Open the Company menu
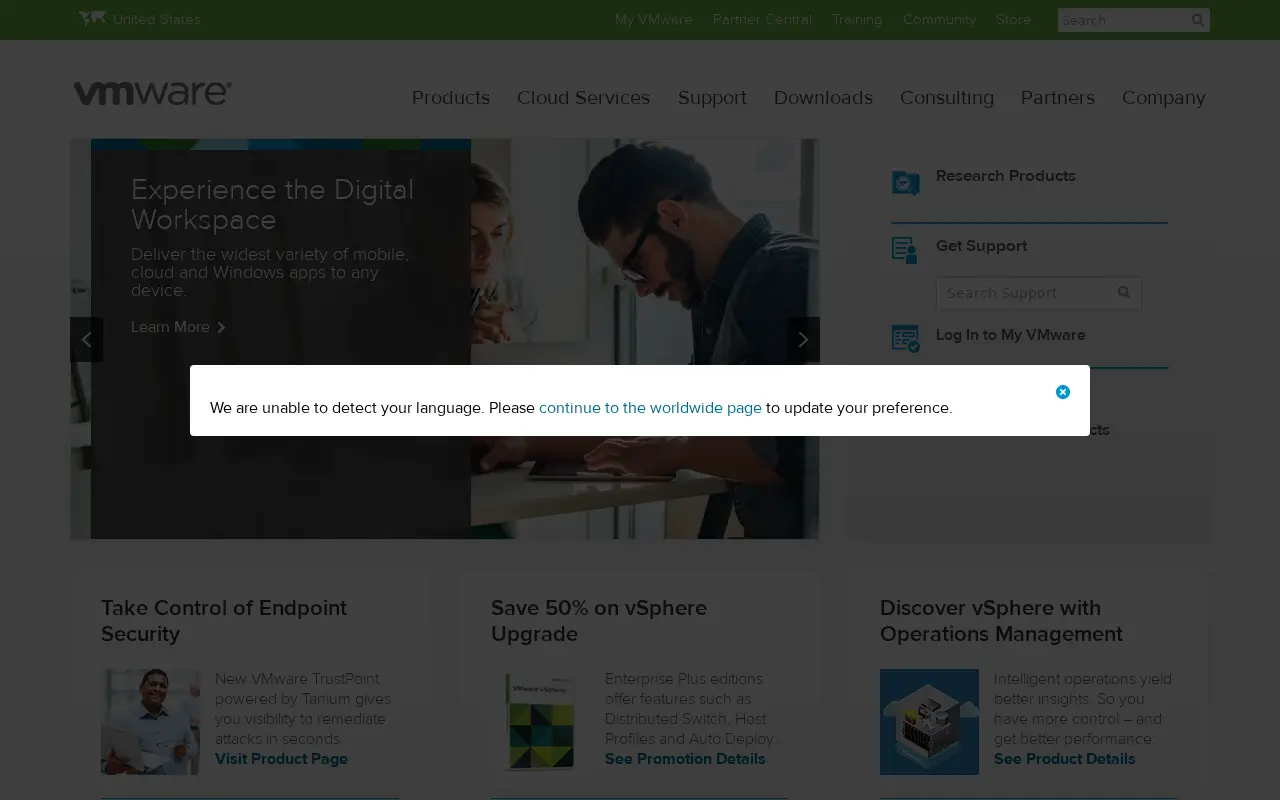The width and height of the screenshot is (1280, 800). (x=1164, y=97)
